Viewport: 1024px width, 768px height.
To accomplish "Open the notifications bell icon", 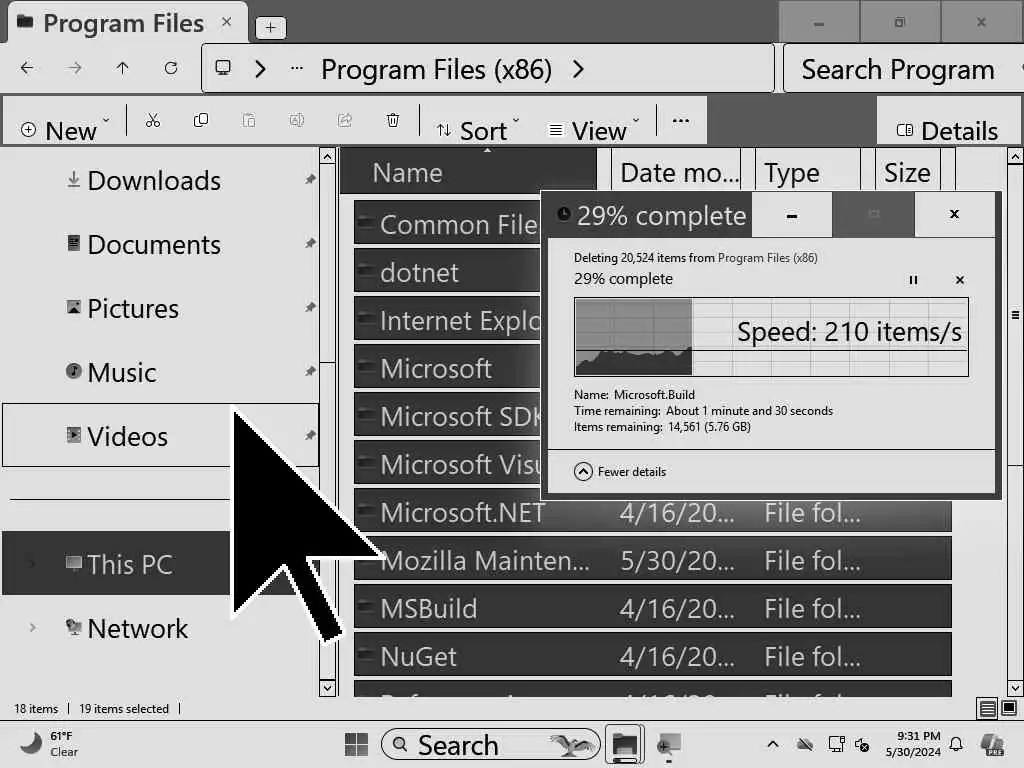I will tap(955, 744).
